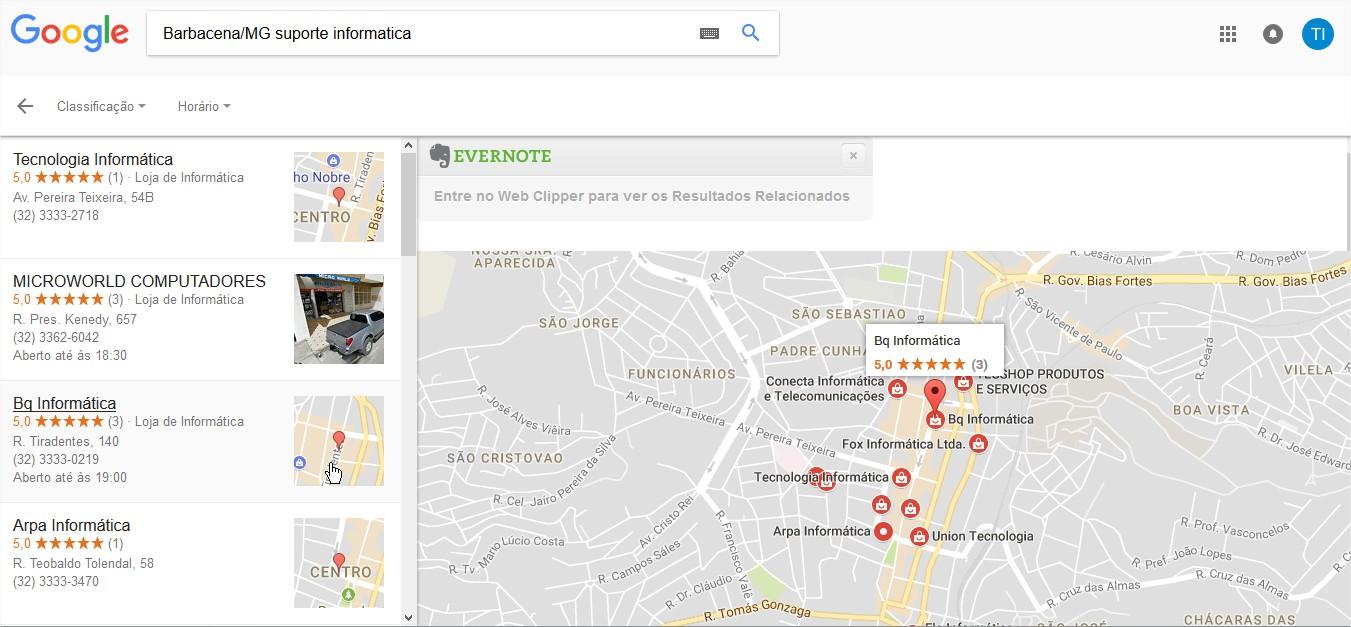Click the SÃO CRISTOVAO neighborhood label
Screen dimensions: 1351x627
pyautogui.click(x=505, y=458)
